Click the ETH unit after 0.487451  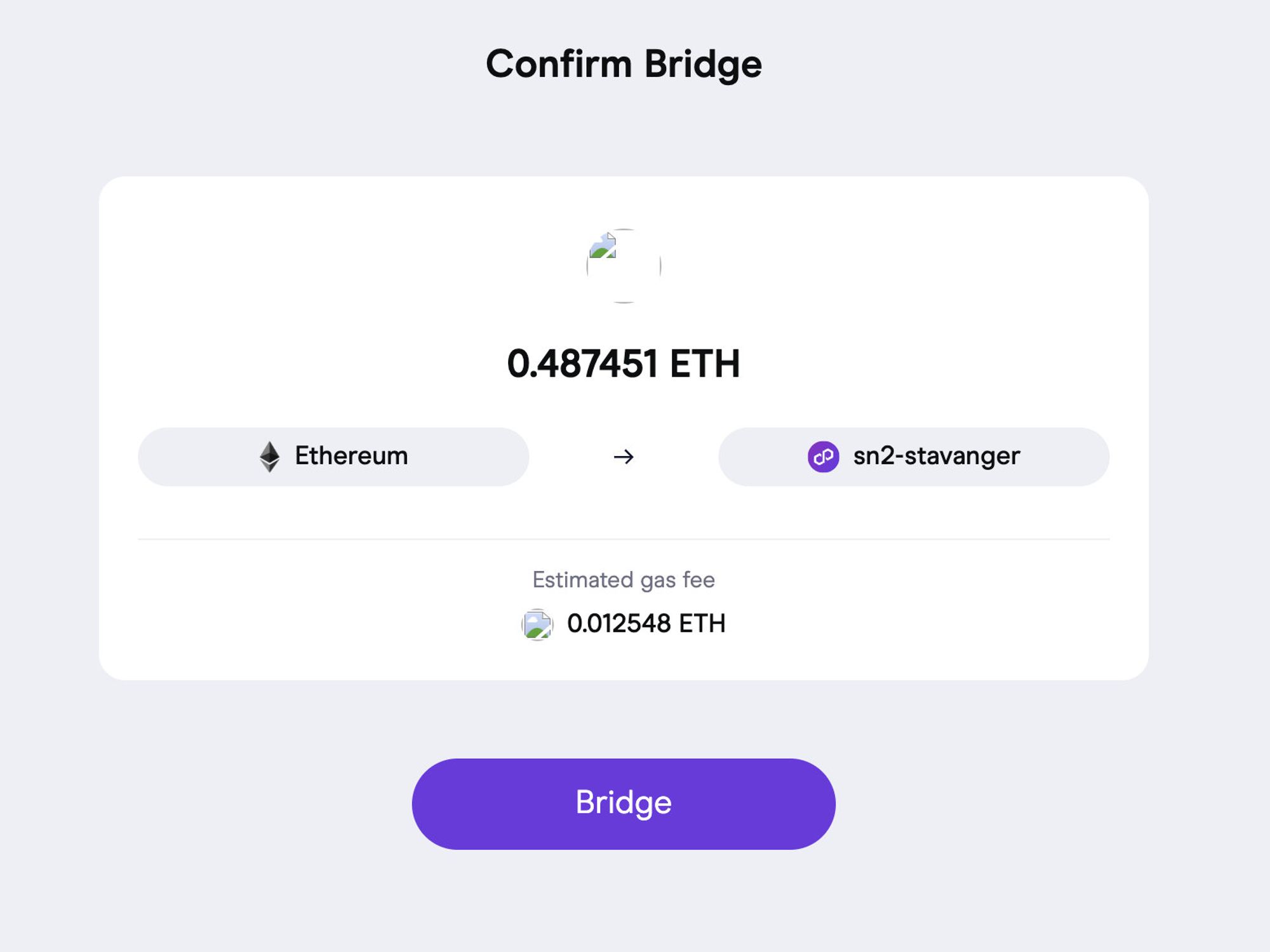coord(705,364)
